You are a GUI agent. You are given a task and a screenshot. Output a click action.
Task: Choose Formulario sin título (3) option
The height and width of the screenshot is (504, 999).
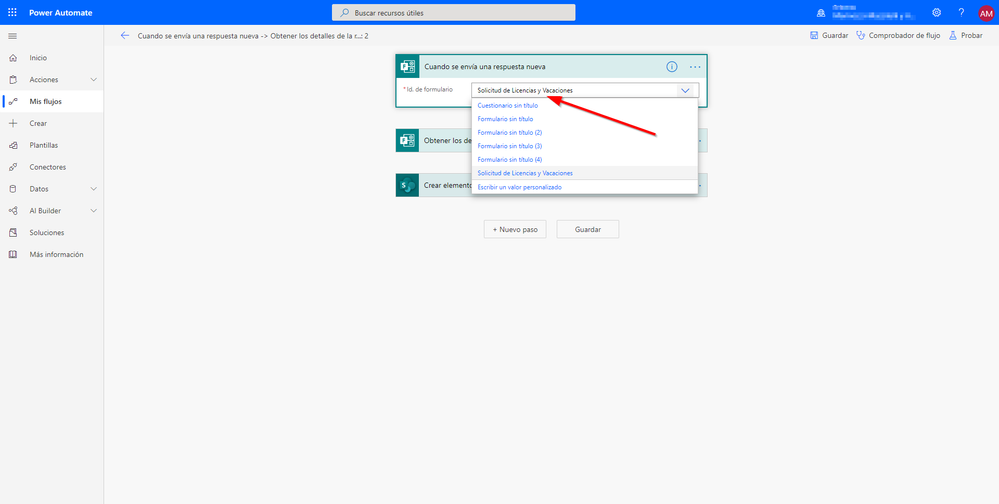tap(584, 146)
